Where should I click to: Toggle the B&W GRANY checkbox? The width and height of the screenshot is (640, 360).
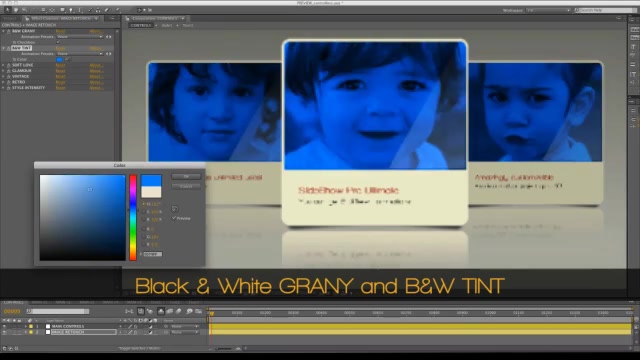(x=58, y=42)
